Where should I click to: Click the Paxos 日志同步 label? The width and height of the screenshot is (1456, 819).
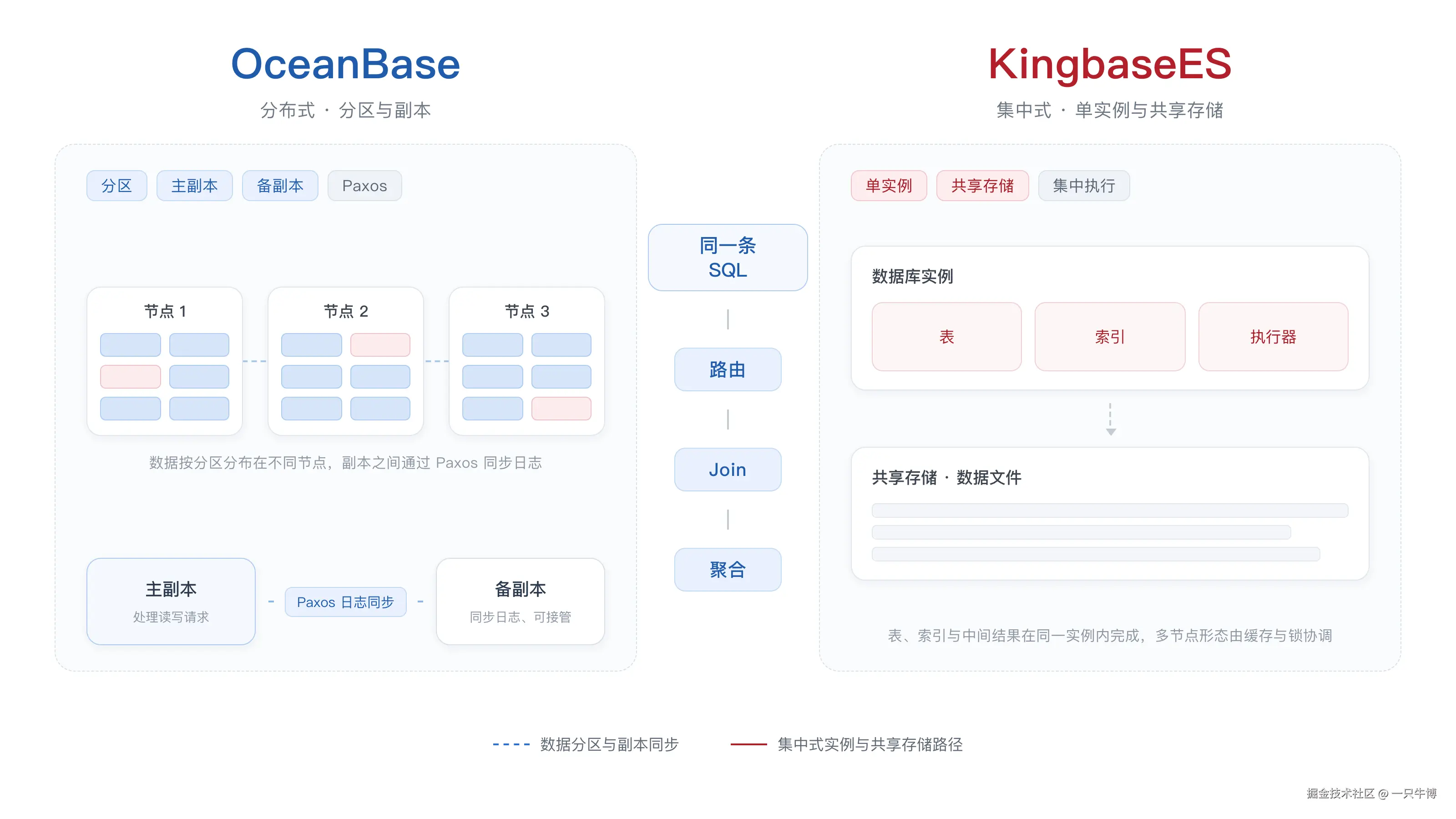tap(345, 602)
